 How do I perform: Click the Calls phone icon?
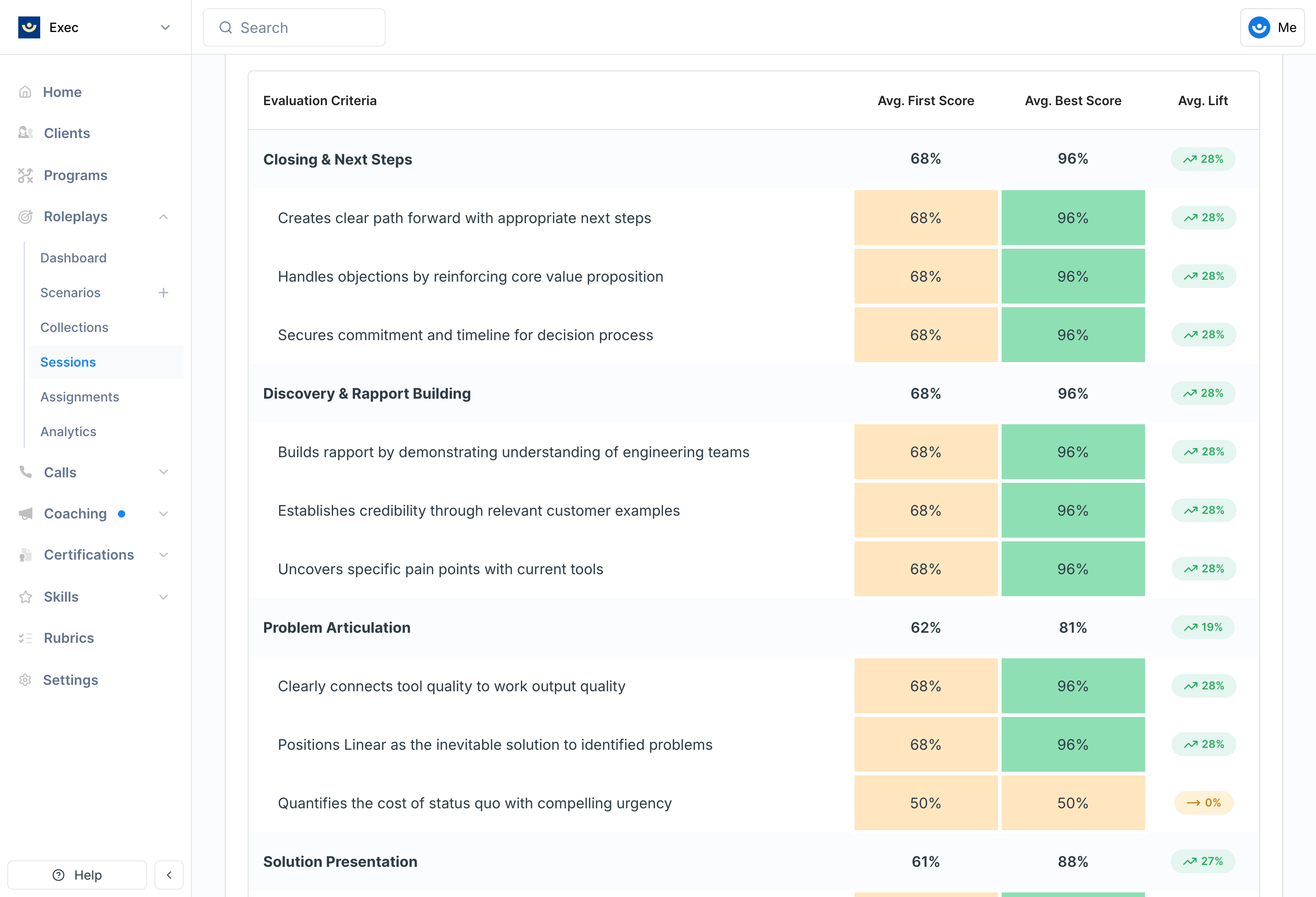pos(26,472)
